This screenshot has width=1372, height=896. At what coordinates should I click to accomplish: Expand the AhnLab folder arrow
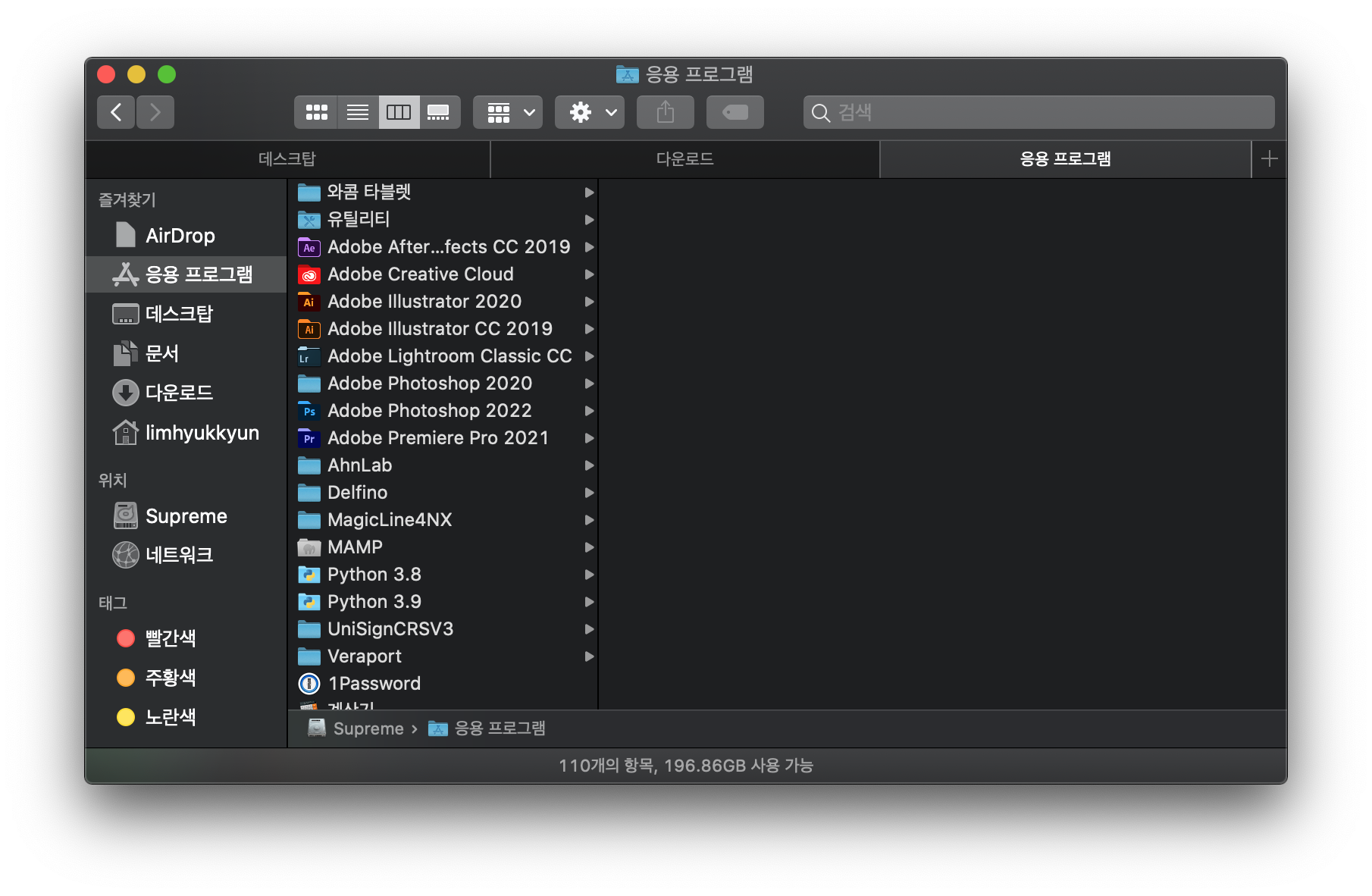(589, 465)
